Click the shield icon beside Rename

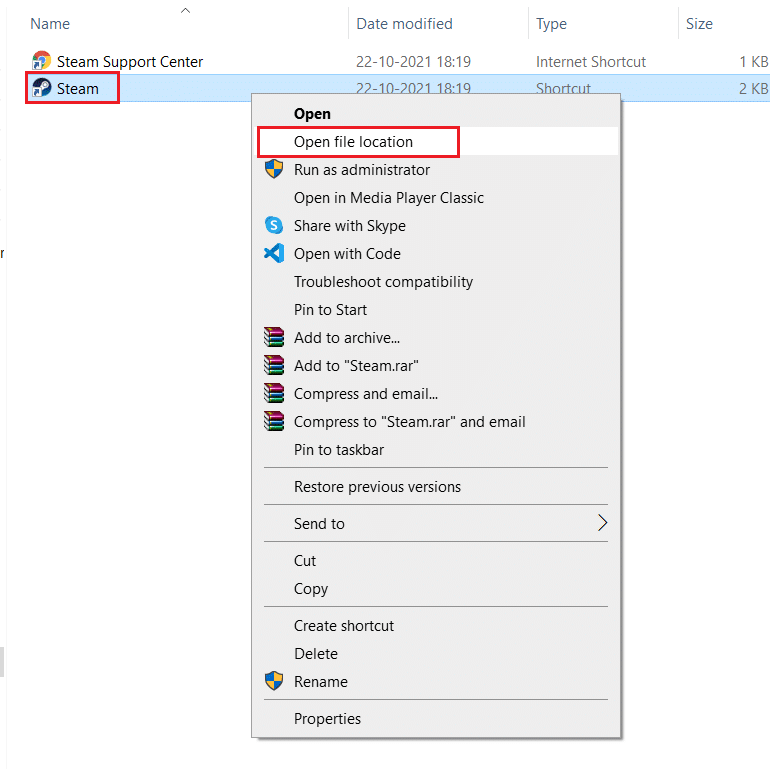(274, 681)
